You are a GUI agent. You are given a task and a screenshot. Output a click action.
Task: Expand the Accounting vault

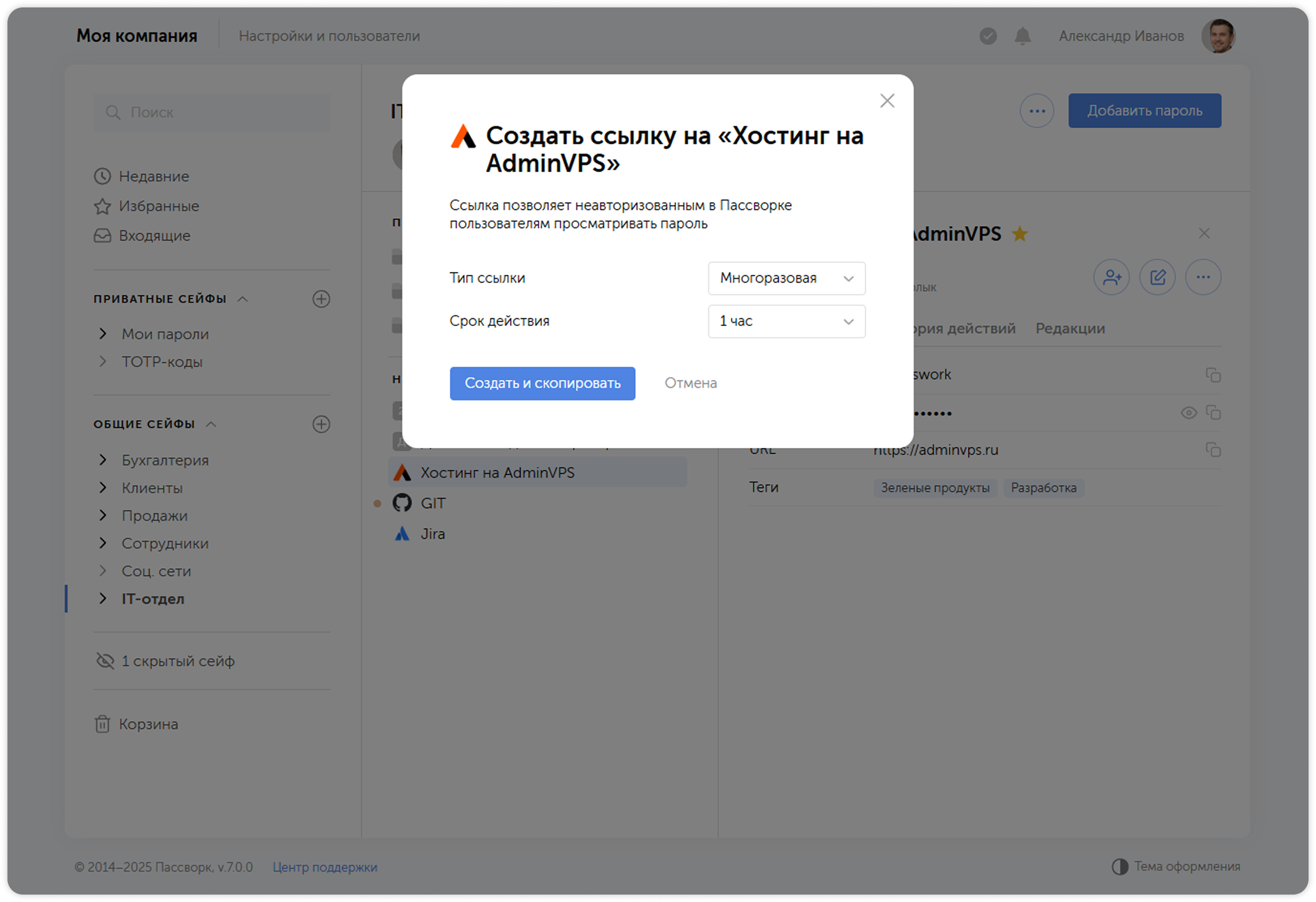[x=103, y=460]
